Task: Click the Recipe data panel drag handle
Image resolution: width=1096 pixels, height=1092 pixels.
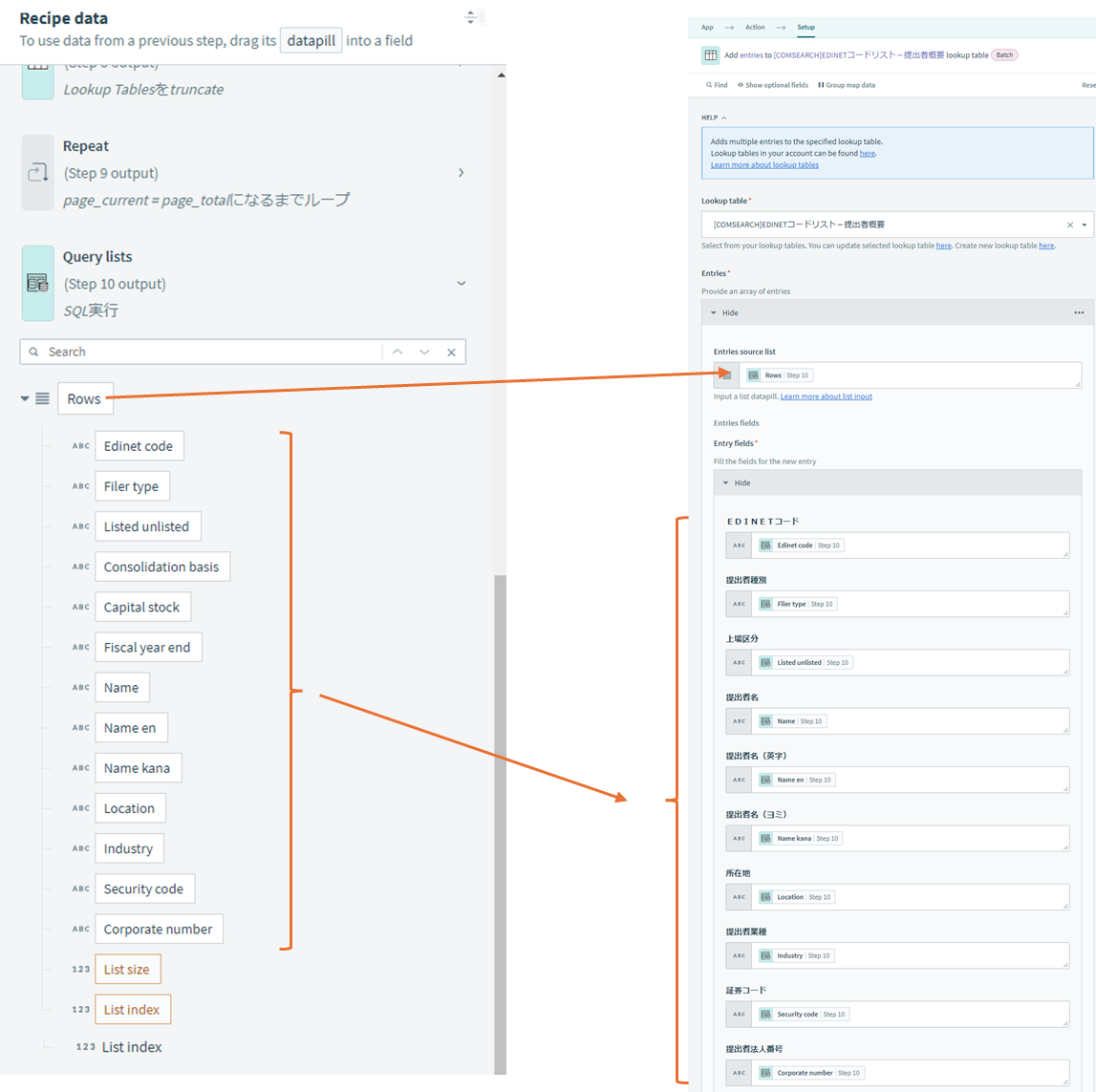Action: click(x=470, y=17)
